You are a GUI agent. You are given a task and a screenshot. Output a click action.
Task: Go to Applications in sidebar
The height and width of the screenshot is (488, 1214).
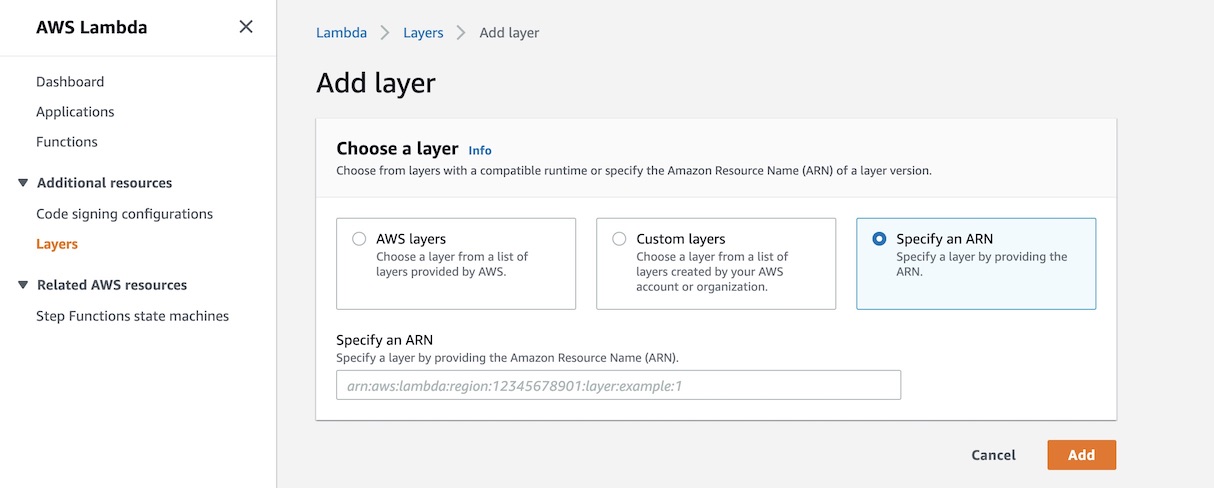pyautogui.click(x=75, y=112)
